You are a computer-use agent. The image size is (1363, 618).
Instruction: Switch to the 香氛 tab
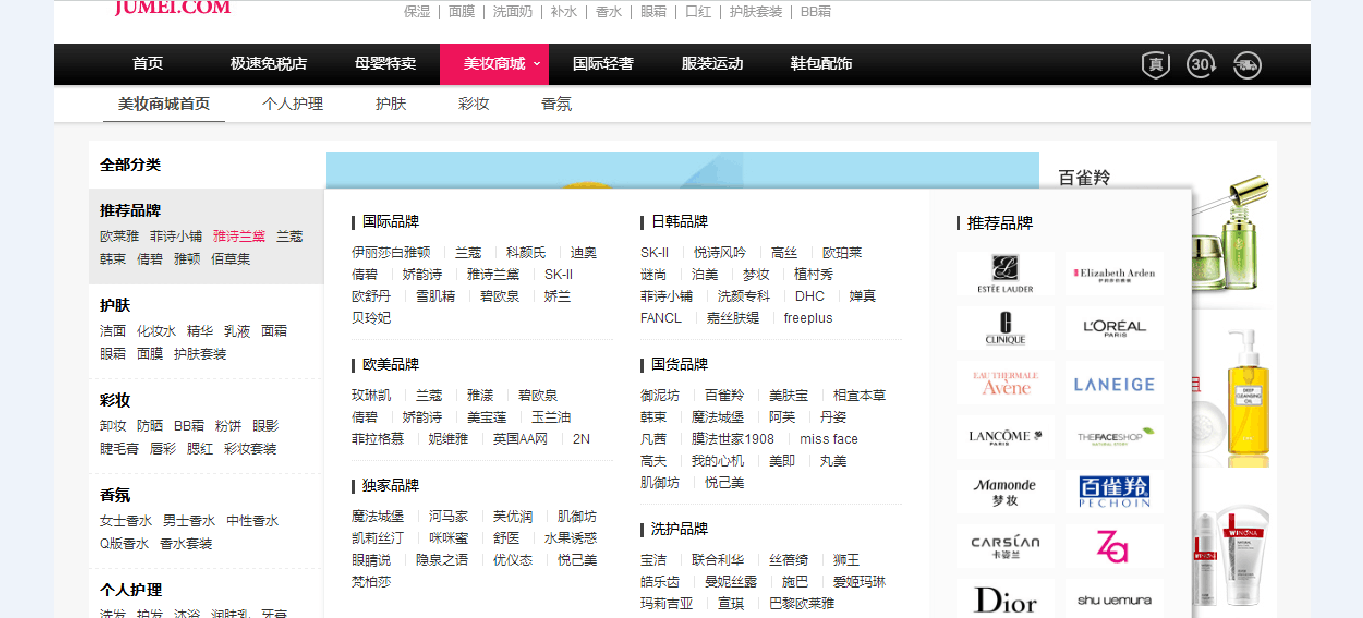(556, 103)
